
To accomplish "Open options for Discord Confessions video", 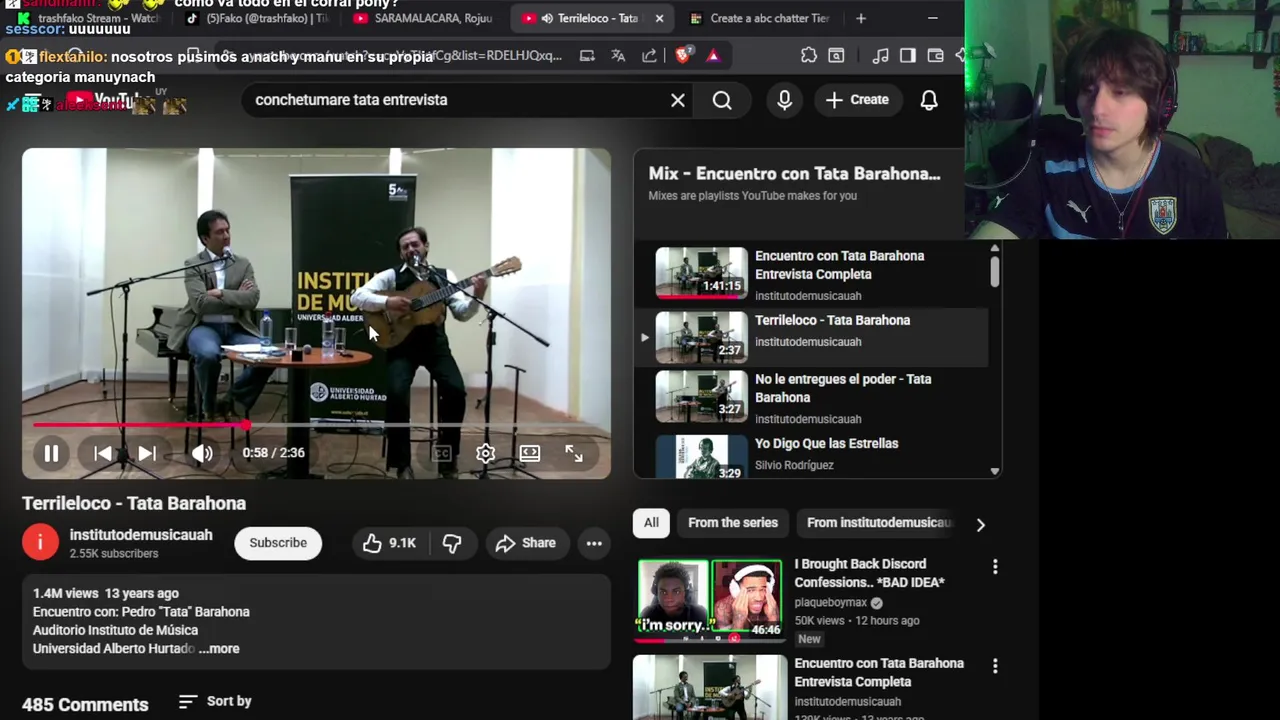I will [995, 567].
